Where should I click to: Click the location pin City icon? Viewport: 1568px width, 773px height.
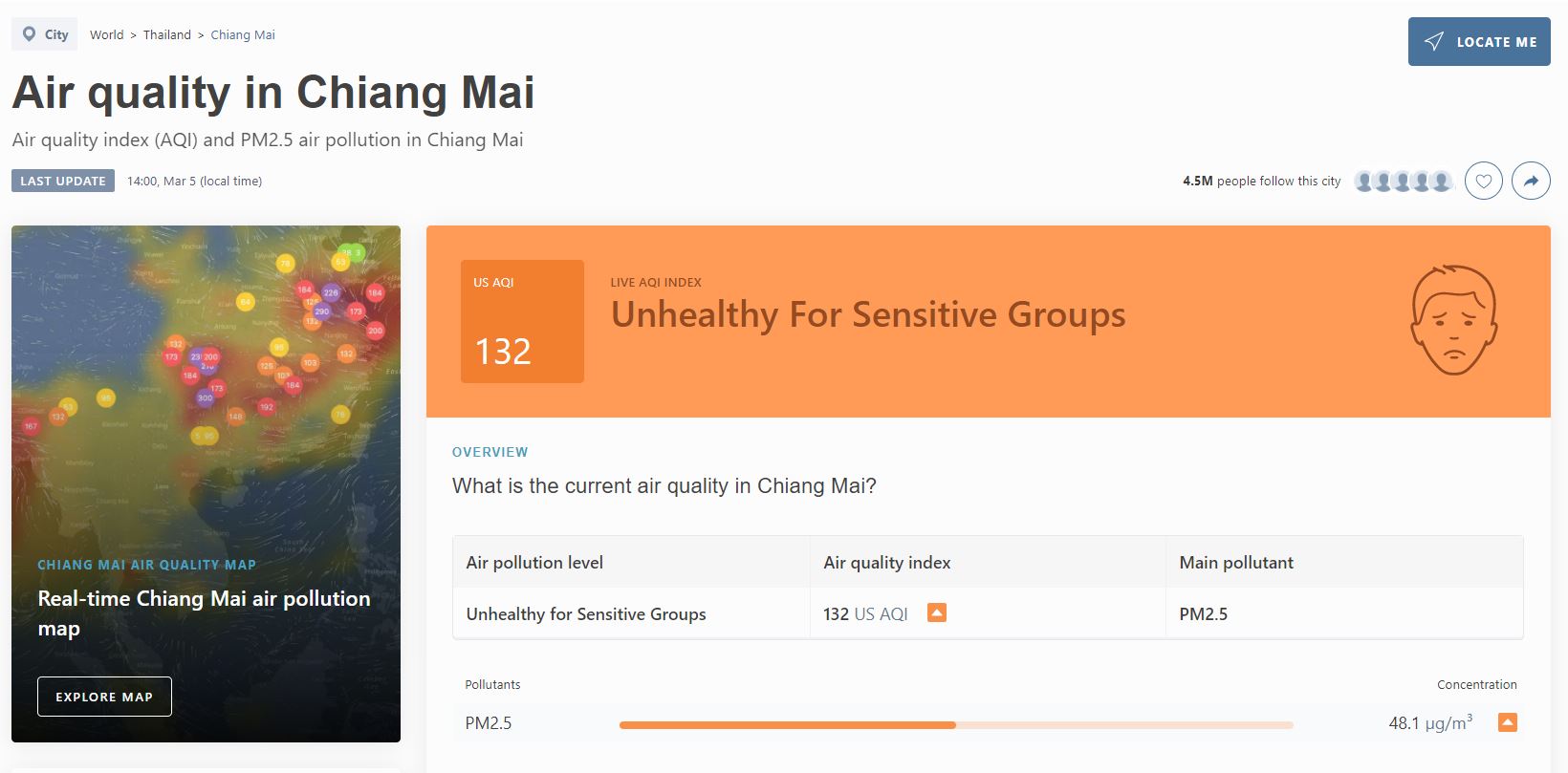30,34
